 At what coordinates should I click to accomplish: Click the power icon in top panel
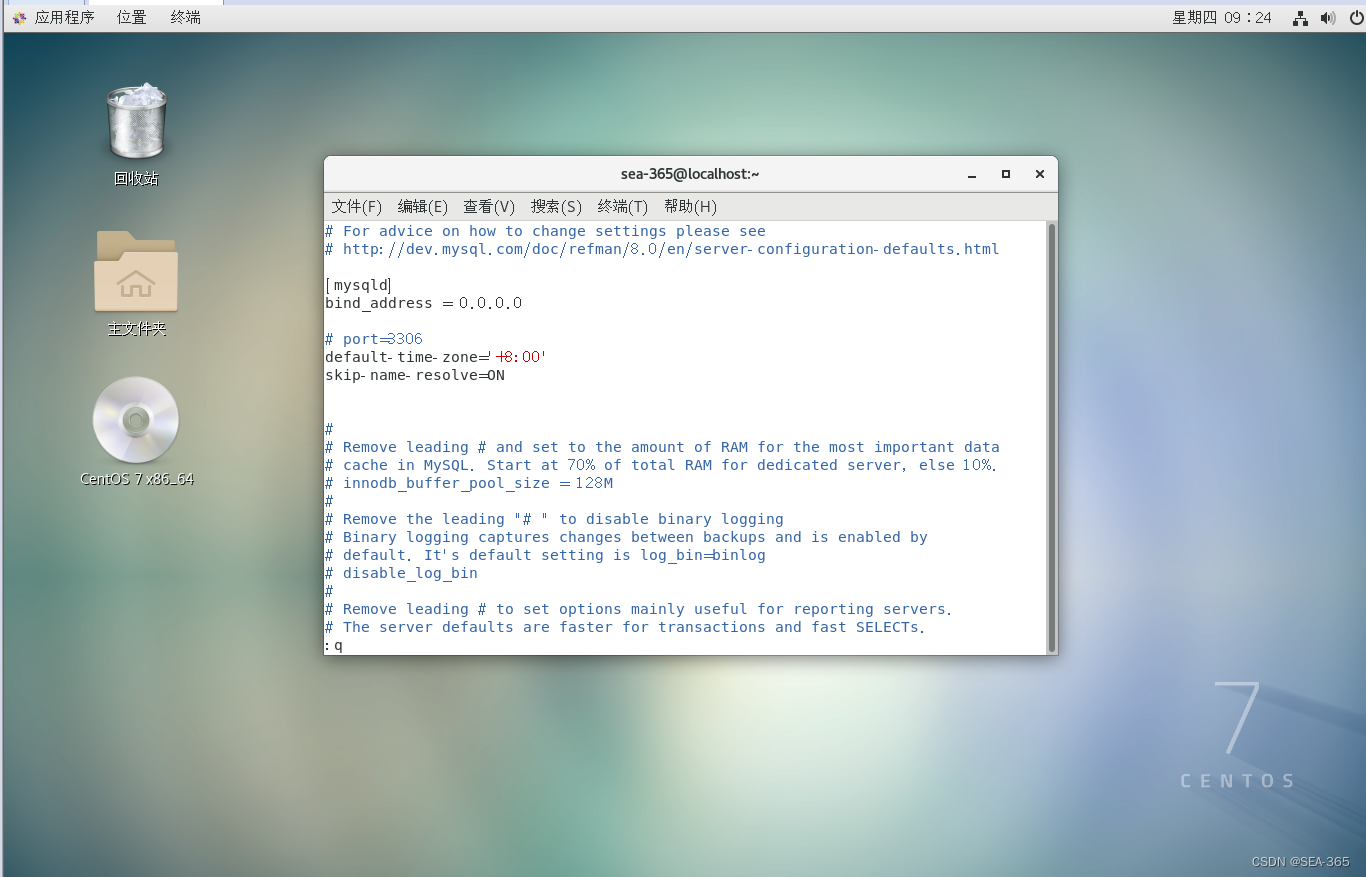pyautogui.click(x=1356, y=17)
